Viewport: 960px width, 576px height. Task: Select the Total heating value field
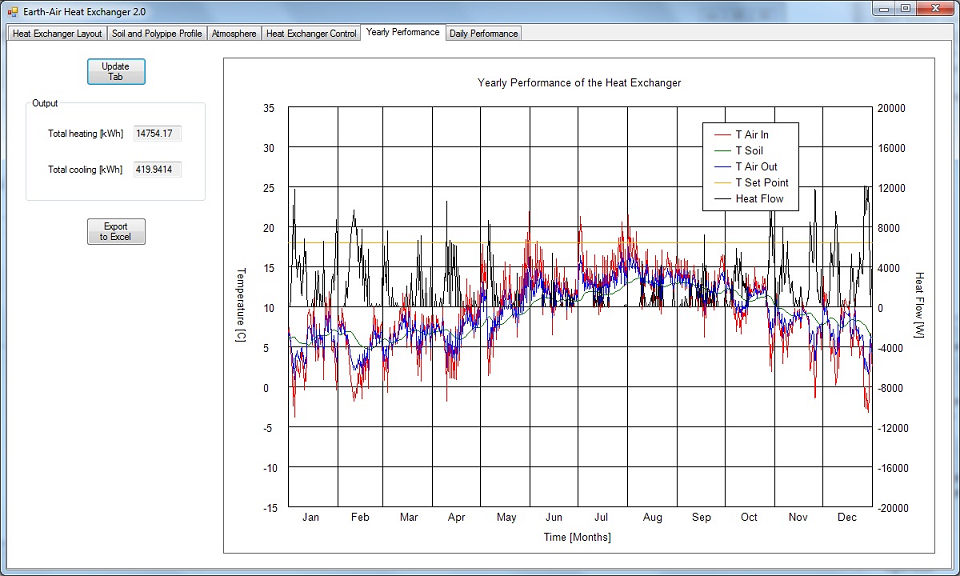157,133
